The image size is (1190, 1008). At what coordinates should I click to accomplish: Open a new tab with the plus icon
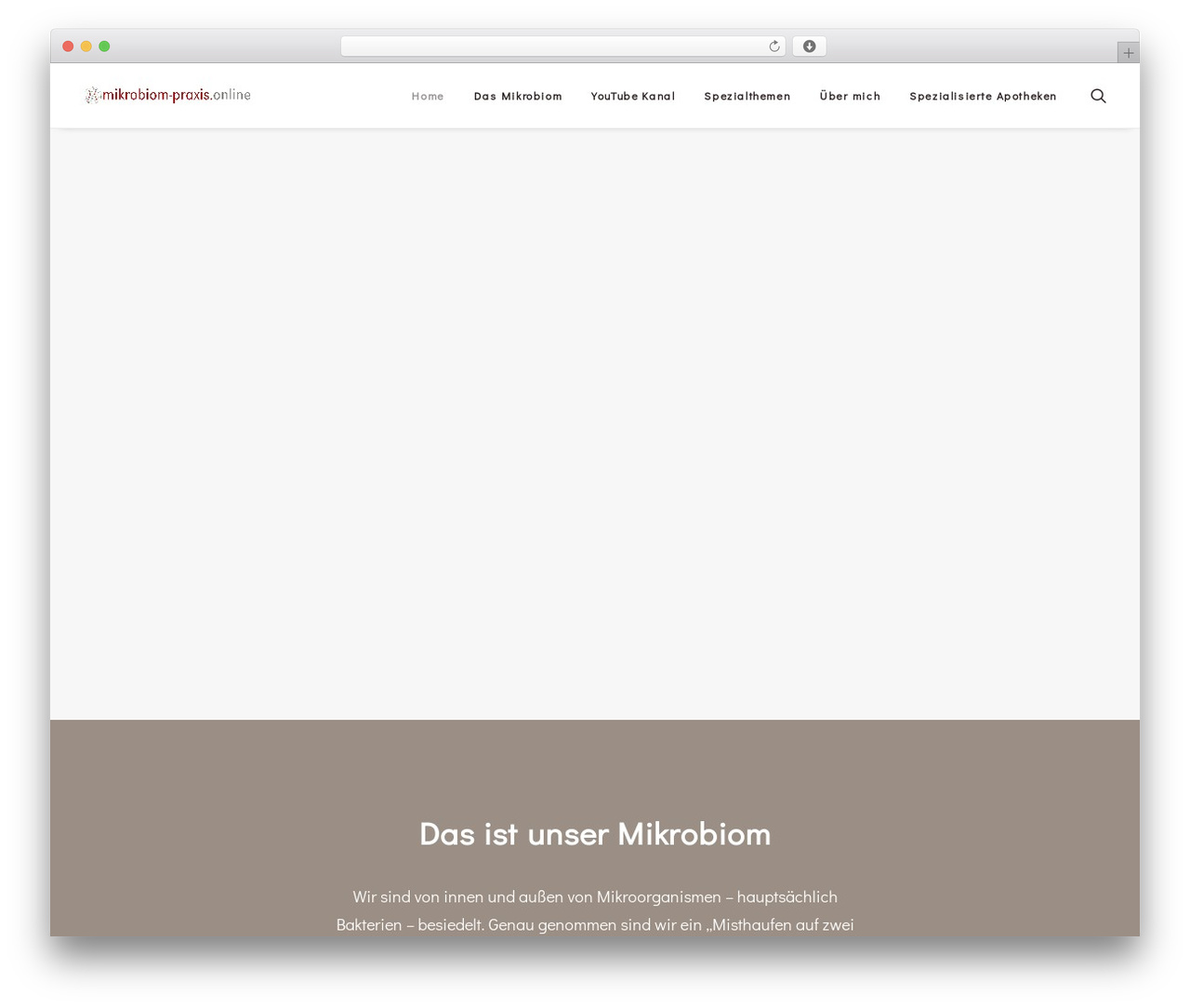pos(1128,53)
